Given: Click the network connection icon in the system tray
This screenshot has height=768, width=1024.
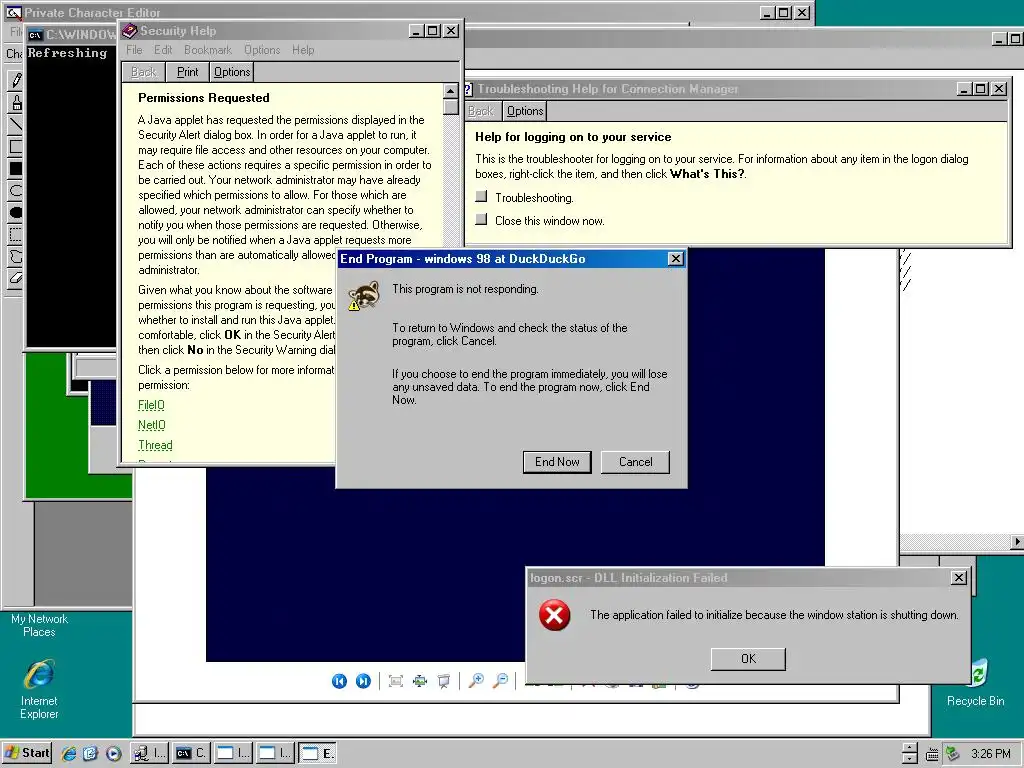Looking at the screenshot, I should [x=953, y=754].
